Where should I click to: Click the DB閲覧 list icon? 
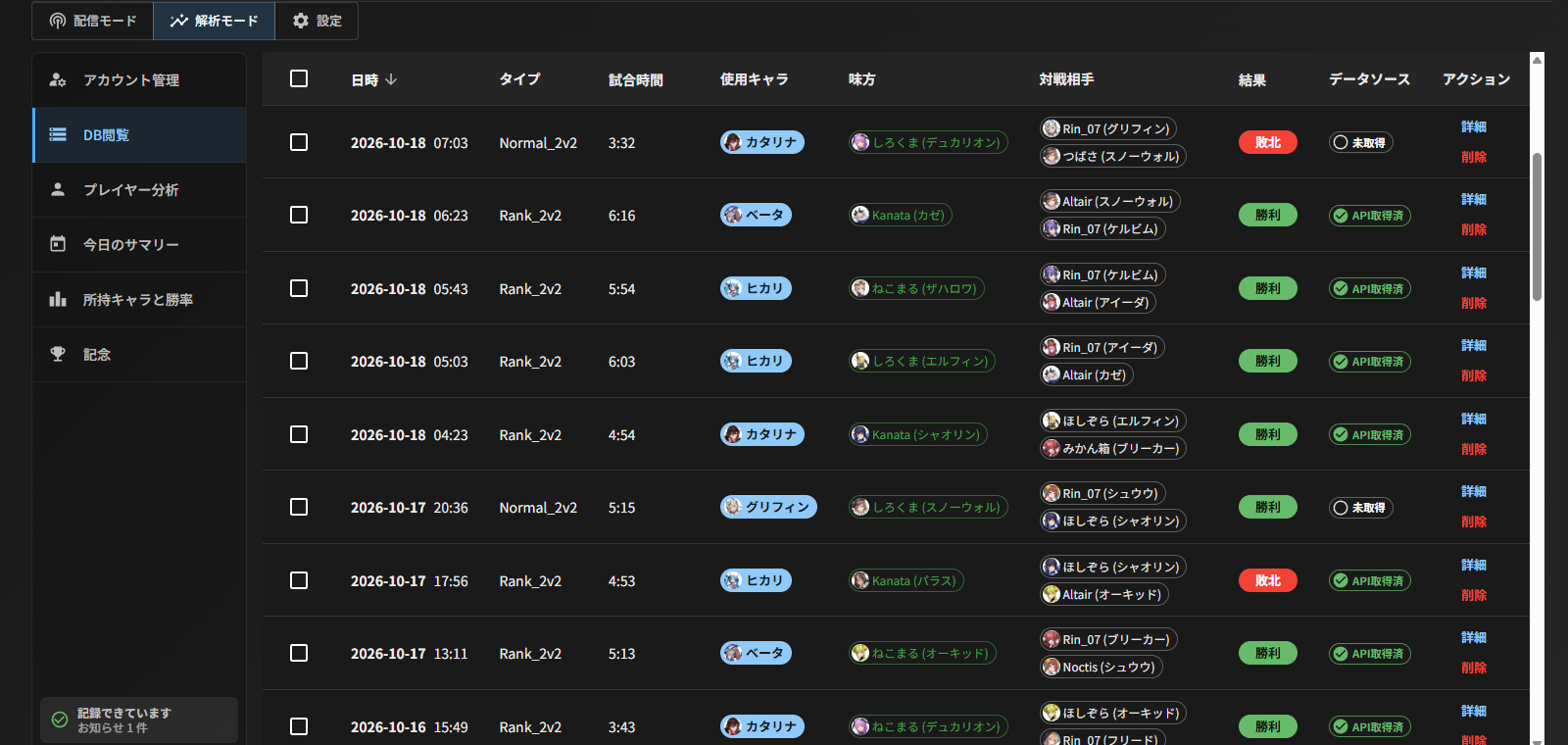tap(58, 134)
